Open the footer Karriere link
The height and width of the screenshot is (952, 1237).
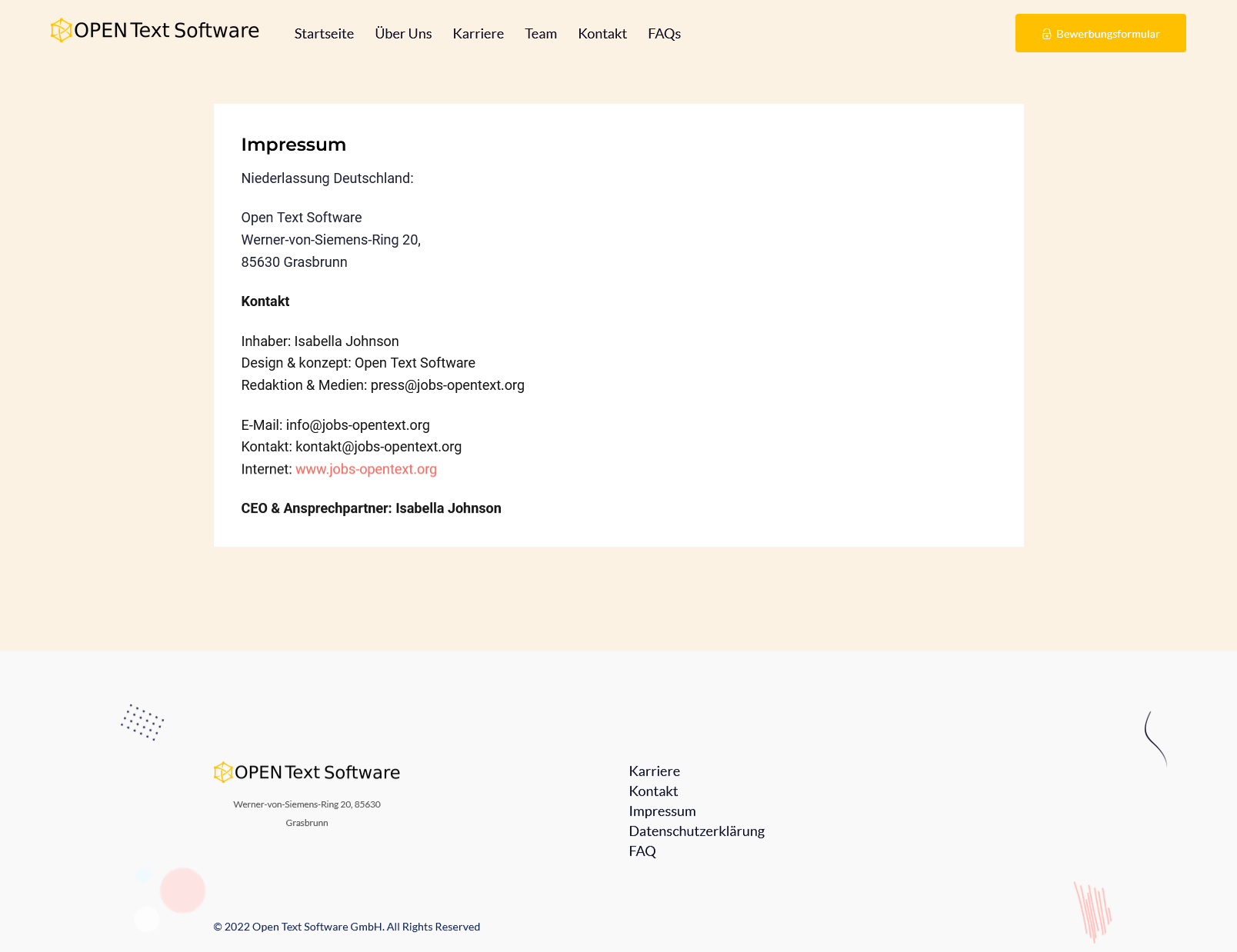pos(655,771)
